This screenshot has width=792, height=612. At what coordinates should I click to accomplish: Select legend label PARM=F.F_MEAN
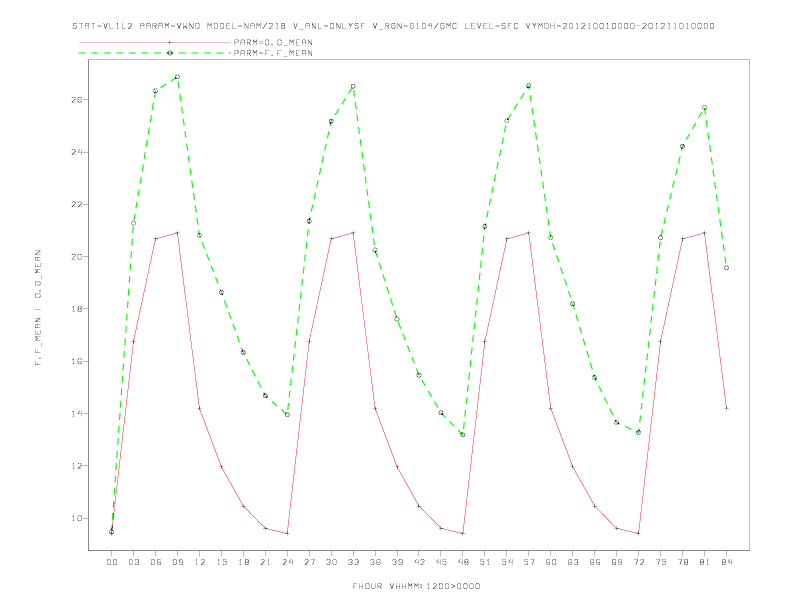tap(273, 53)
